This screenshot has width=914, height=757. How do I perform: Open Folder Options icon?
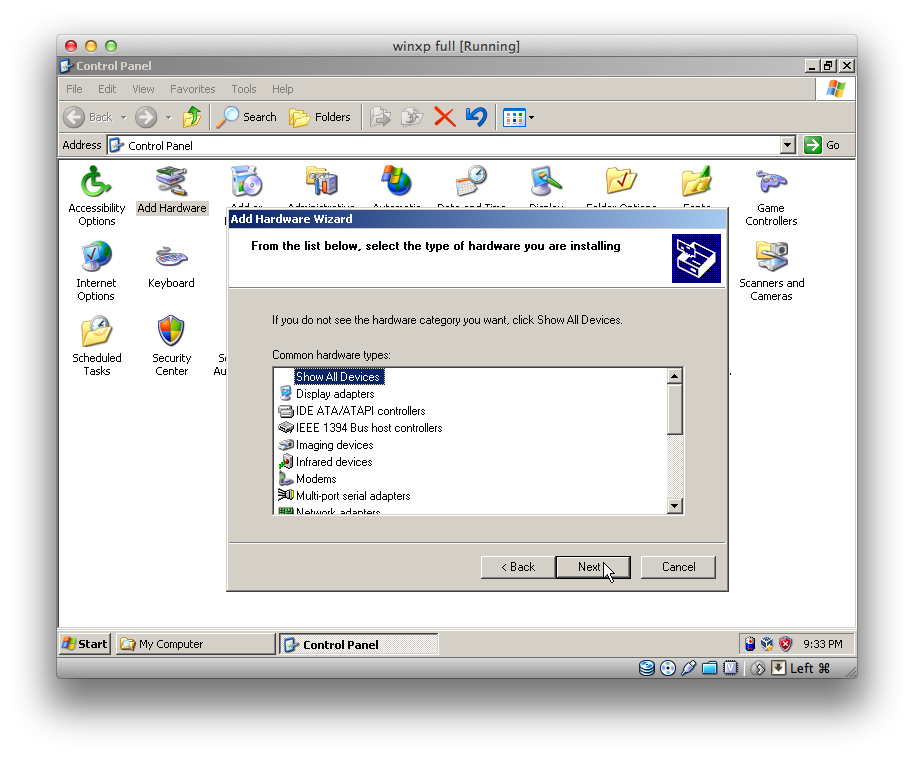click(x=621, y=181)
